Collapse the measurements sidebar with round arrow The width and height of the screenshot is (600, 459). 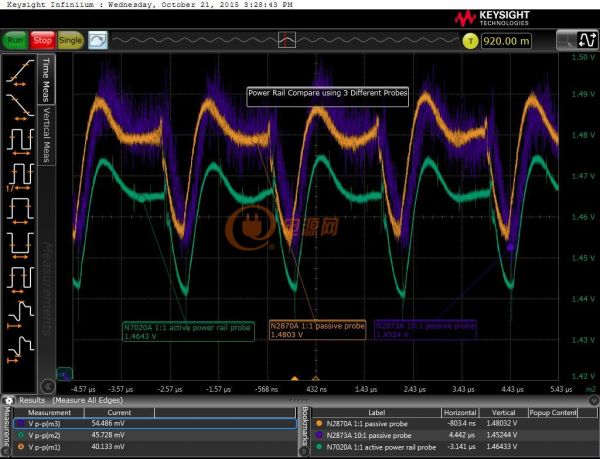pyautogui.click(x=48, y=386)
